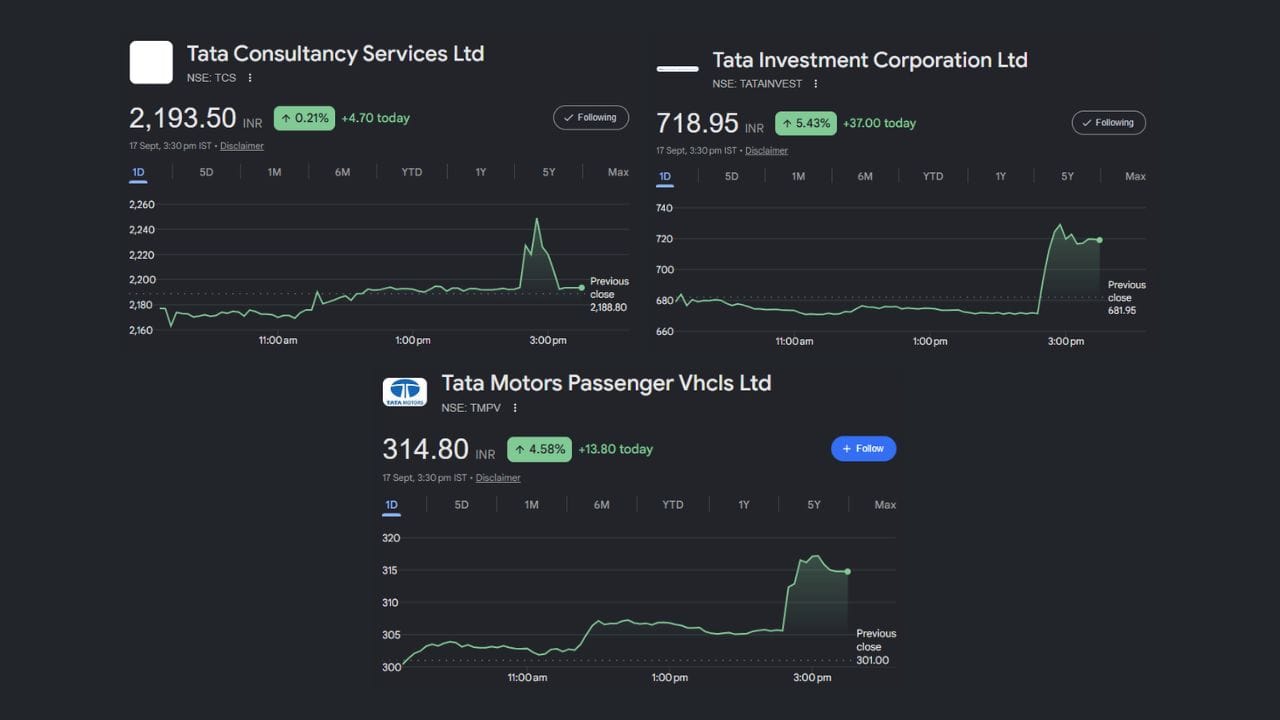Select the 1D tab on Tata Motors chart
Image resolution: width=1280 pixels, height=720 pixels.
pyautogui.click(x=392, y=505)
